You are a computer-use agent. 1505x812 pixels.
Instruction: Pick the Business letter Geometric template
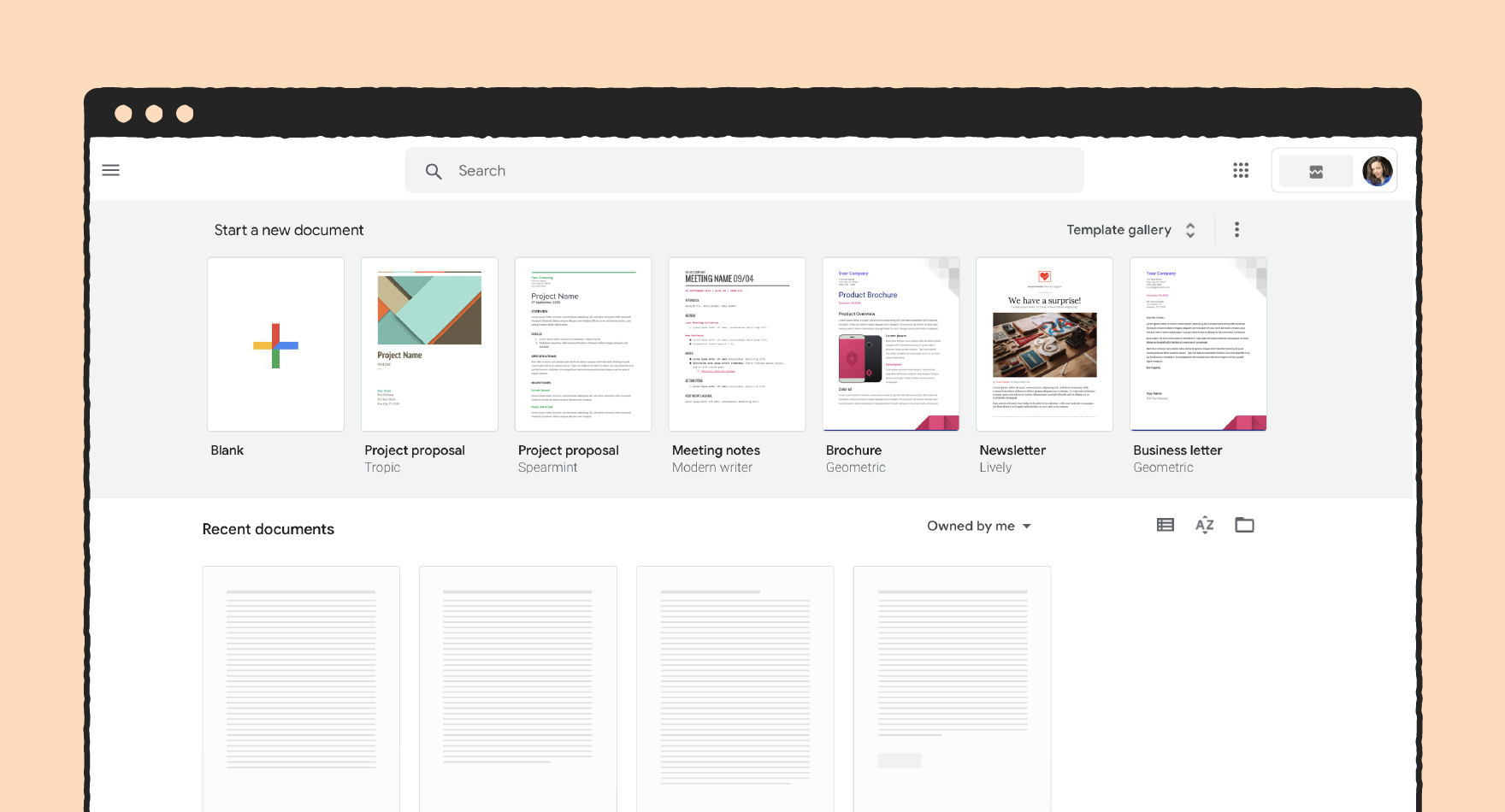(1198, 344)
